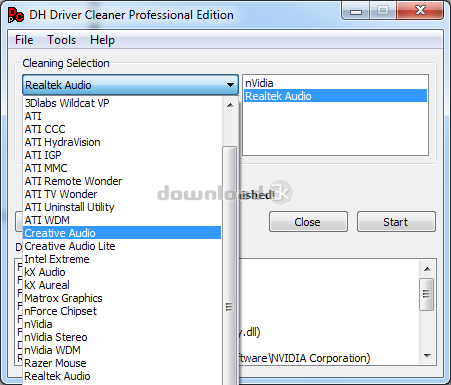This screenshot has width=451, height=385.
Task: Click the dropdown list scroll-up arrow
Action: point(230,105)
